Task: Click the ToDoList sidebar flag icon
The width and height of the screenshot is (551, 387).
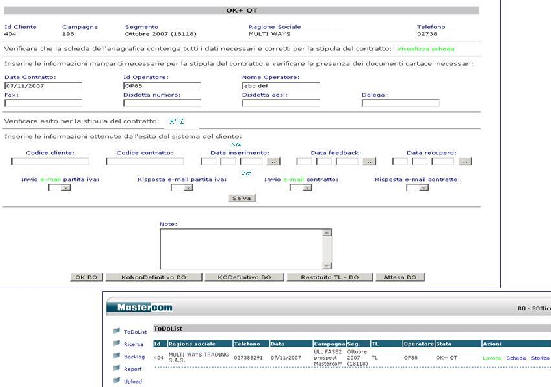Action: click(116, 331)
